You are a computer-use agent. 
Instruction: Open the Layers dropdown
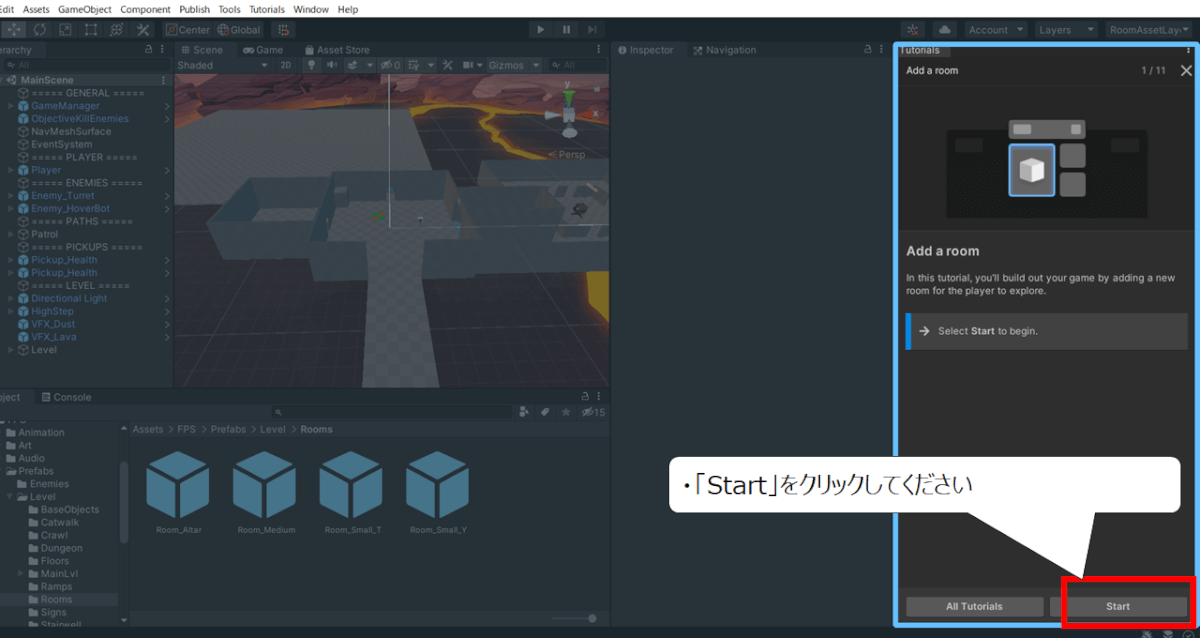1066,30
